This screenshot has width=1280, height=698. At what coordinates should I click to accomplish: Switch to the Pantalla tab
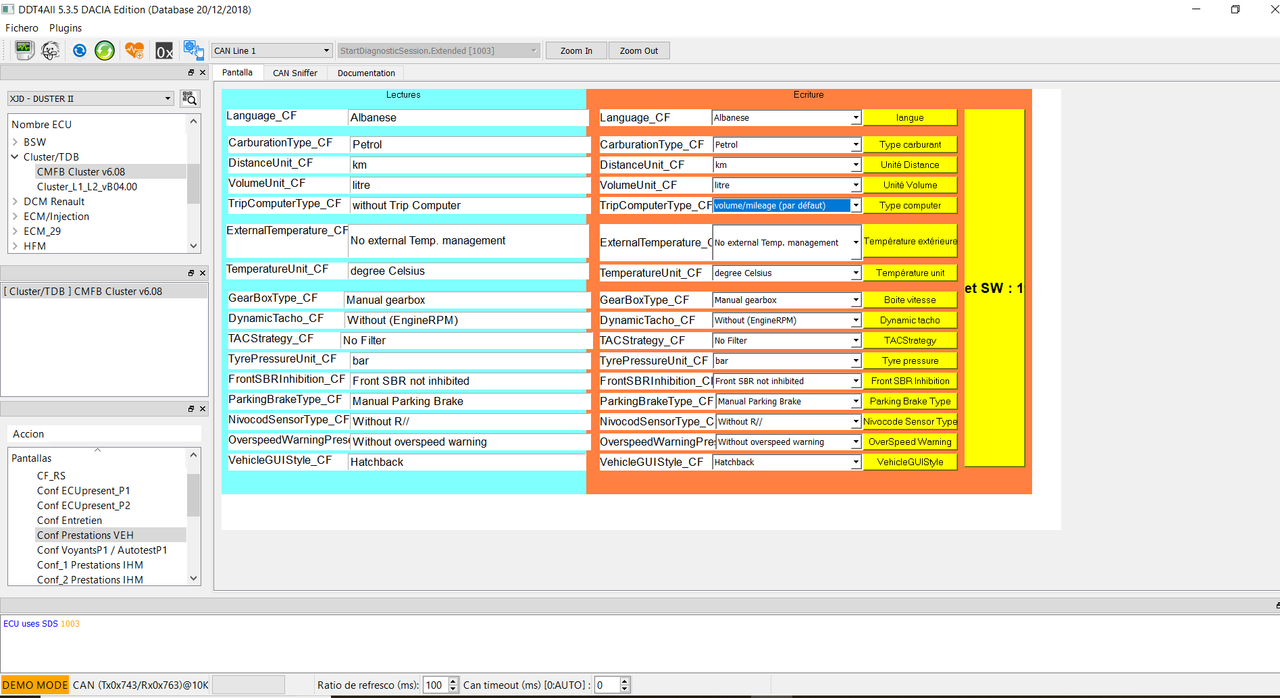coord(237,73)
